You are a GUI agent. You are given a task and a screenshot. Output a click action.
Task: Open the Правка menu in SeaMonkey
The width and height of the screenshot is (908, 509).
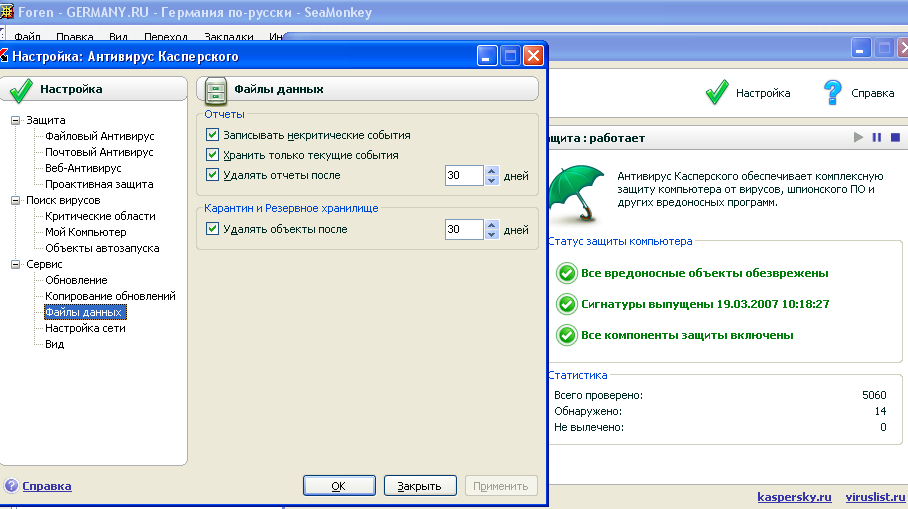tap(75, 36)
